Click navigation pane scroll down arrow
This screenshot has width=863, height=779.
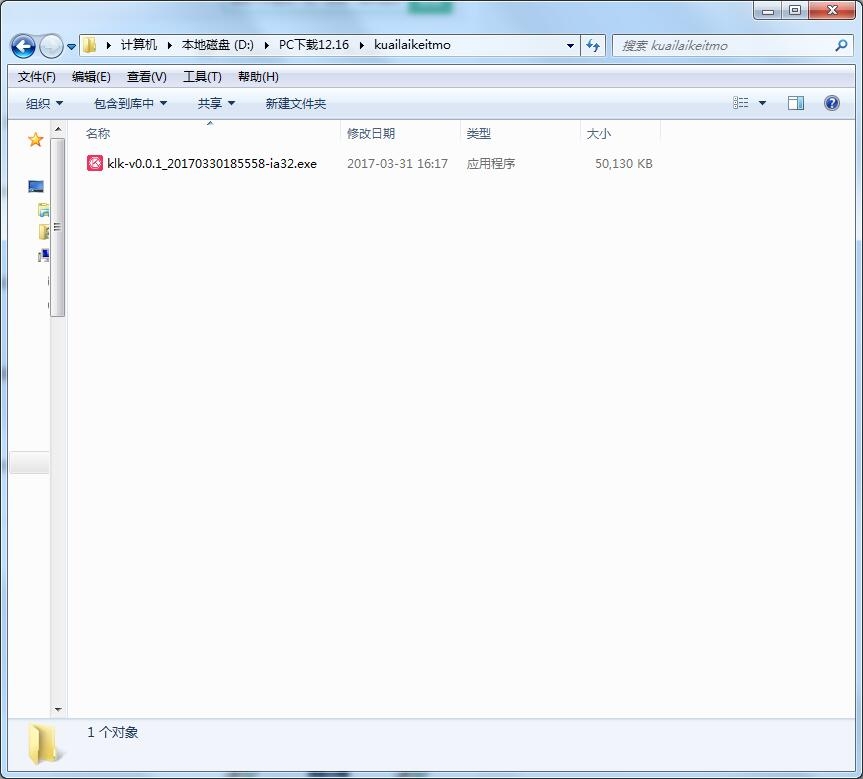58,710
